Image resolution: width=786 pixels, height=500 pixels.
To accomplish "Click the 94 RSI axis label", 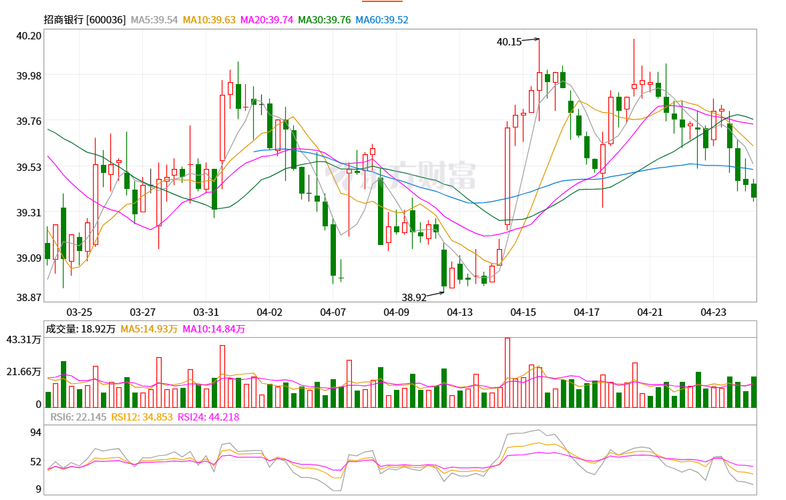I will [x=36, y=432].
